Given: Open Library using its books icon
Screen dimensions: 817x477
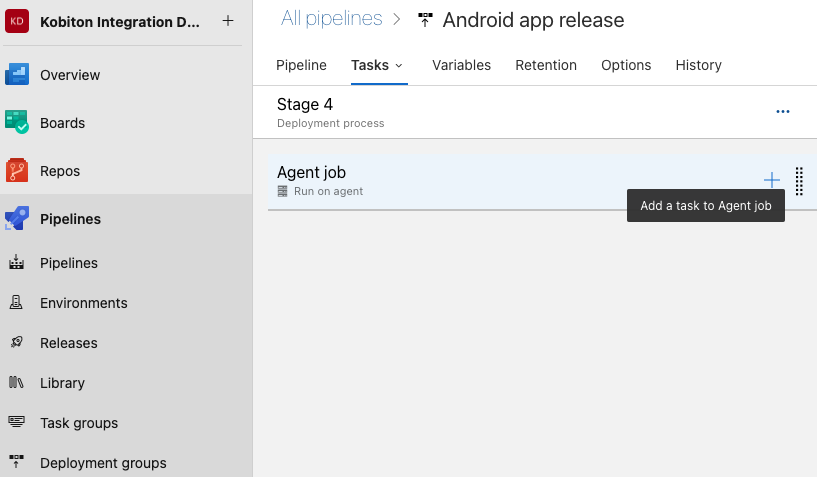Looking at the screenshot, I should coord(16,383).
